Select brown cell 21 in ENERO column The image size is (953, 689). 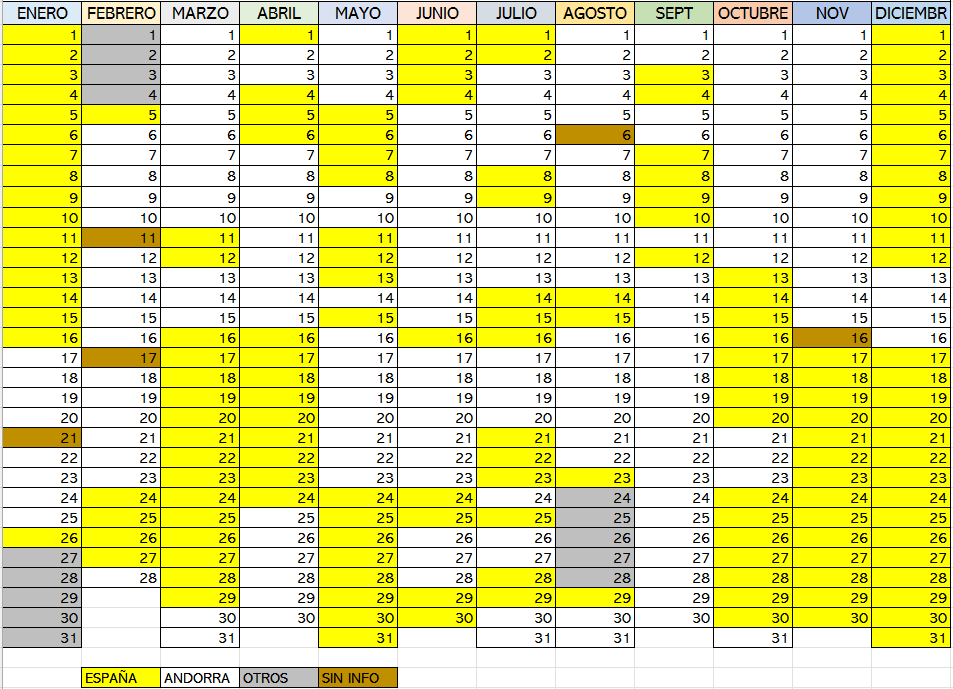(x=42, y=437)
